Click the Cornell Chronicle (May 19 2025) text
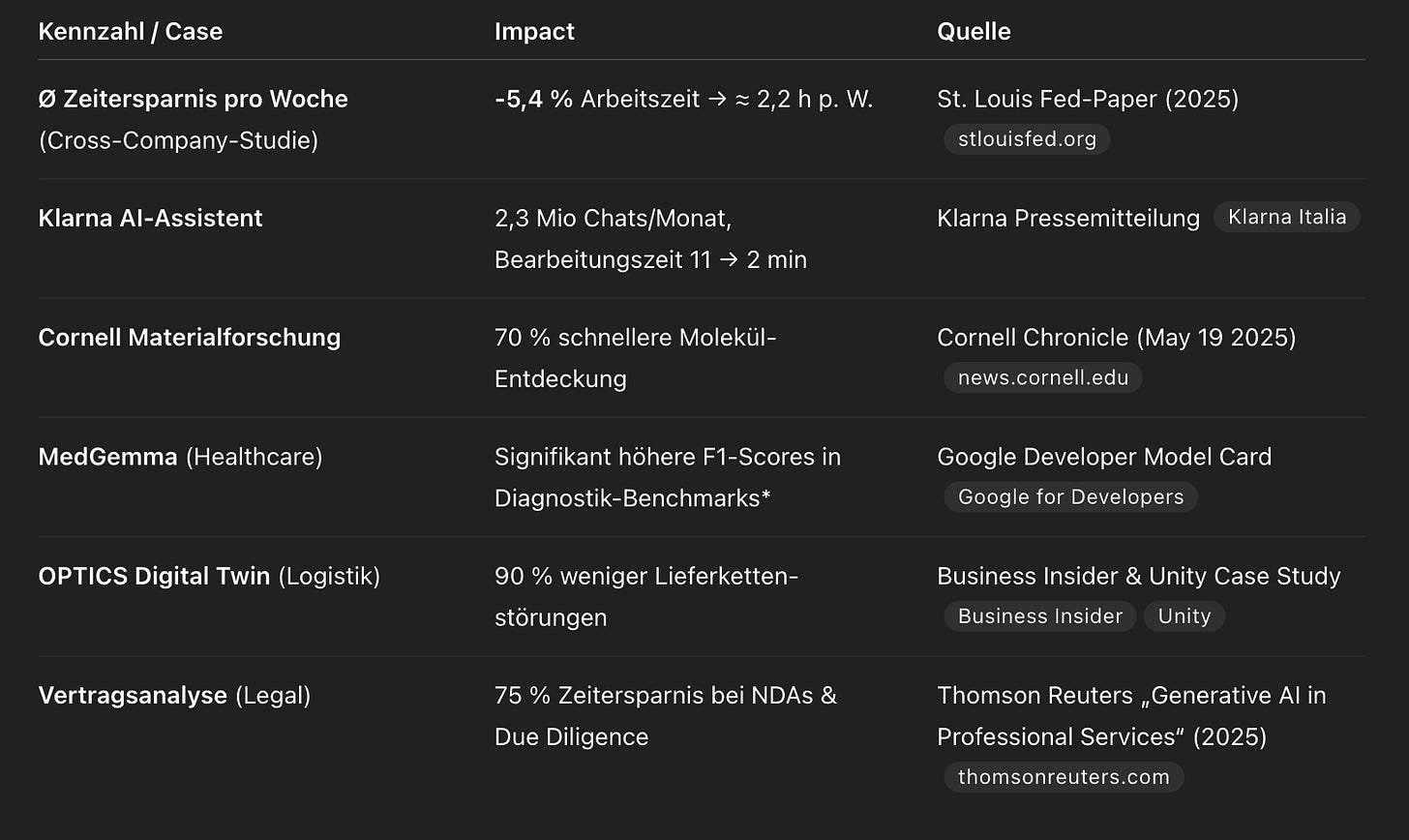The width and height of the screenshot is (1409, 840). pyautogui.click(x=1117, y=337)
